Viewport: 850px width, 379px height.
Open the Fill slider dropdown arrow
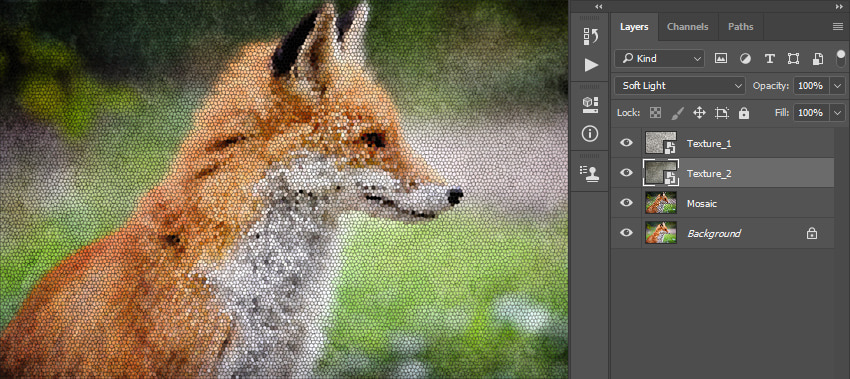[838, 113]
